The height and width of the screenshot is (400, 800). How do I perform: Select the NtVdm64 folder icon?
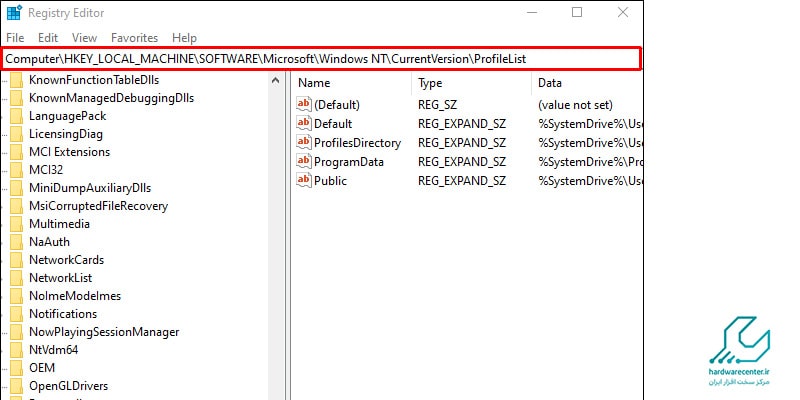coord(17,350)
